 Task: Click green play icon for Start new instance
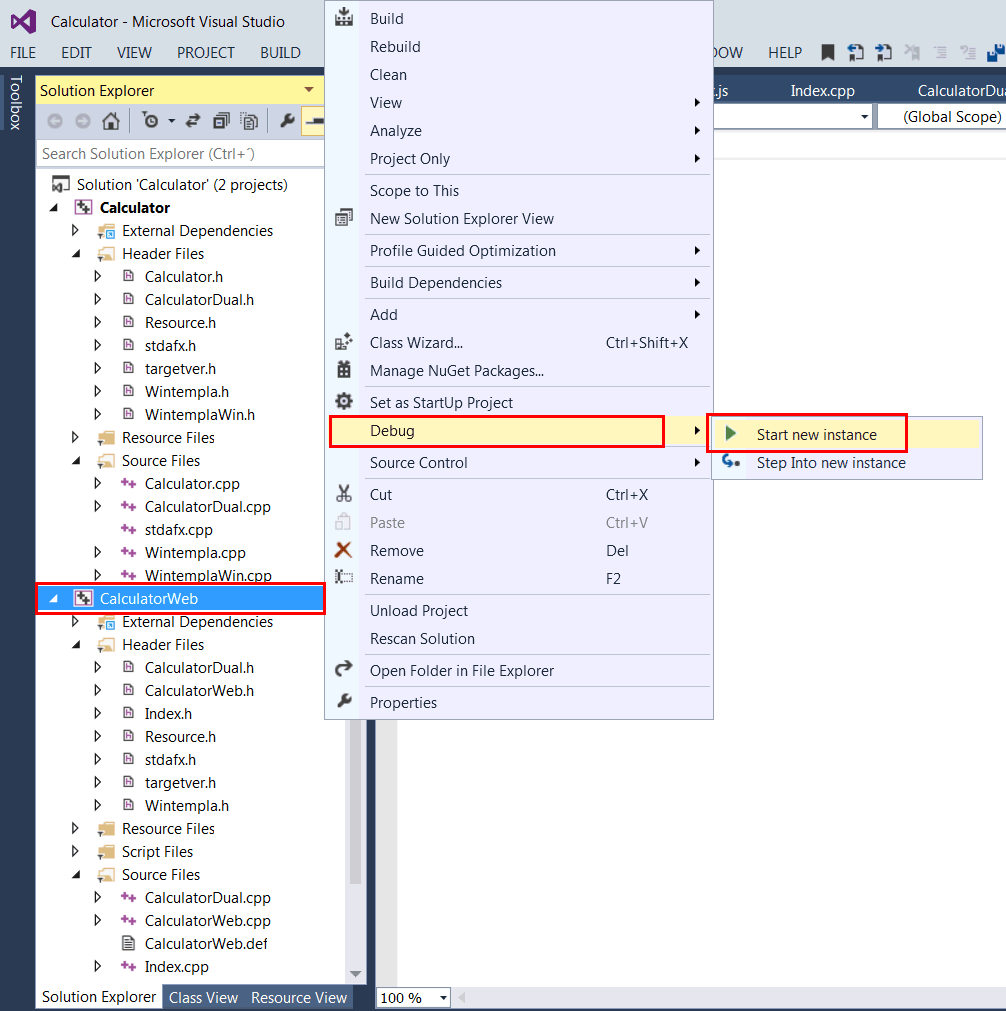[x=731, y=434]
